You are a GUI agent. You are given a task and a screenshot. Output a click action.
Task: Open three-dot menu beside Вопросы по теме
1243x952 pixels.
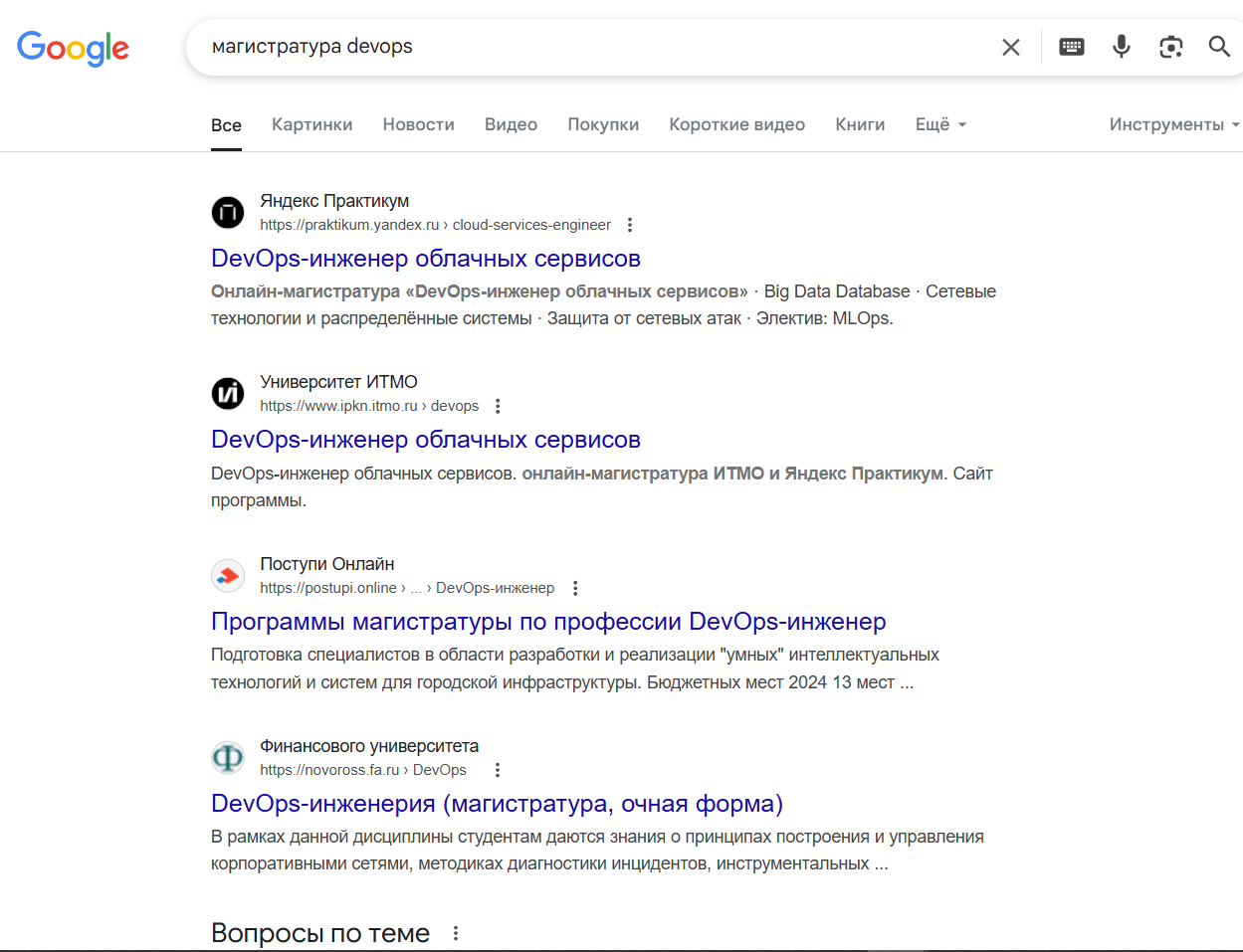(456, 933)
